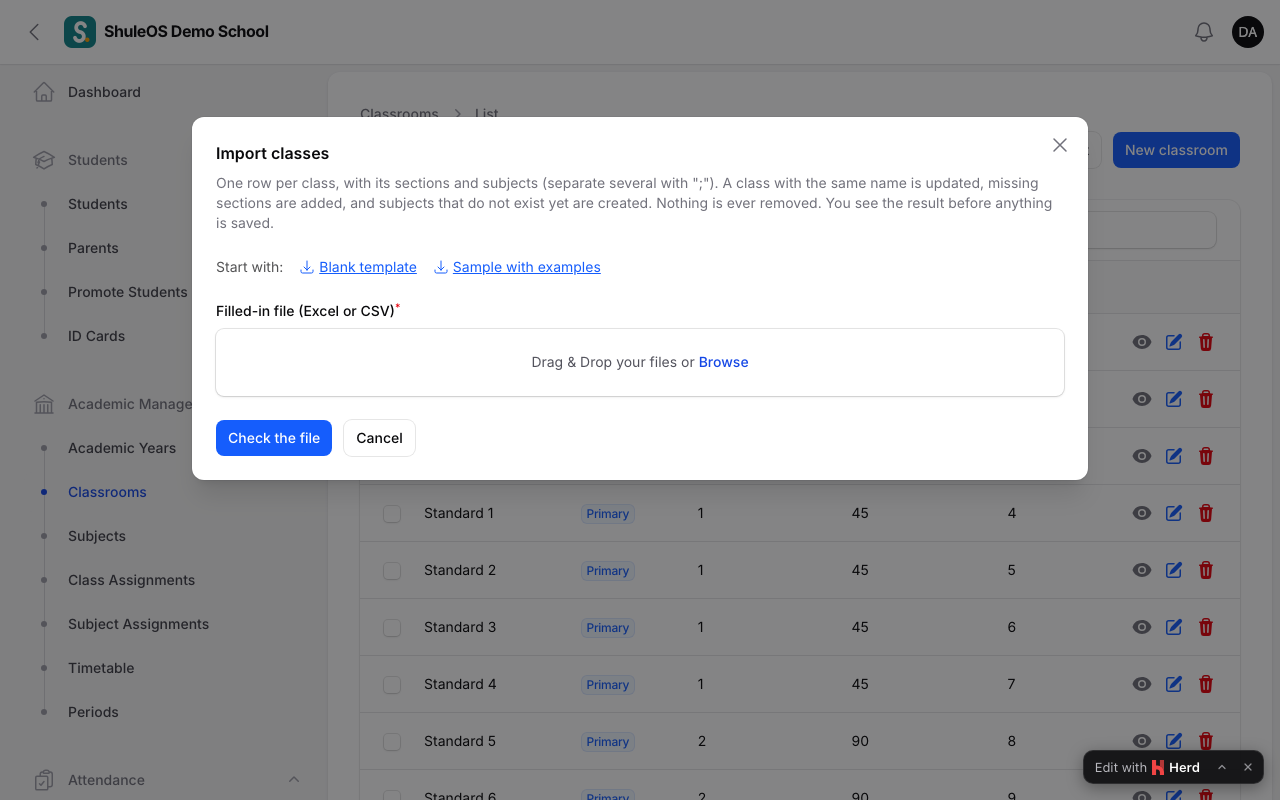View Standard 2 with eye icon
The width and height of the screenshot is (1280, 800).
click(x=1142, y=570)
